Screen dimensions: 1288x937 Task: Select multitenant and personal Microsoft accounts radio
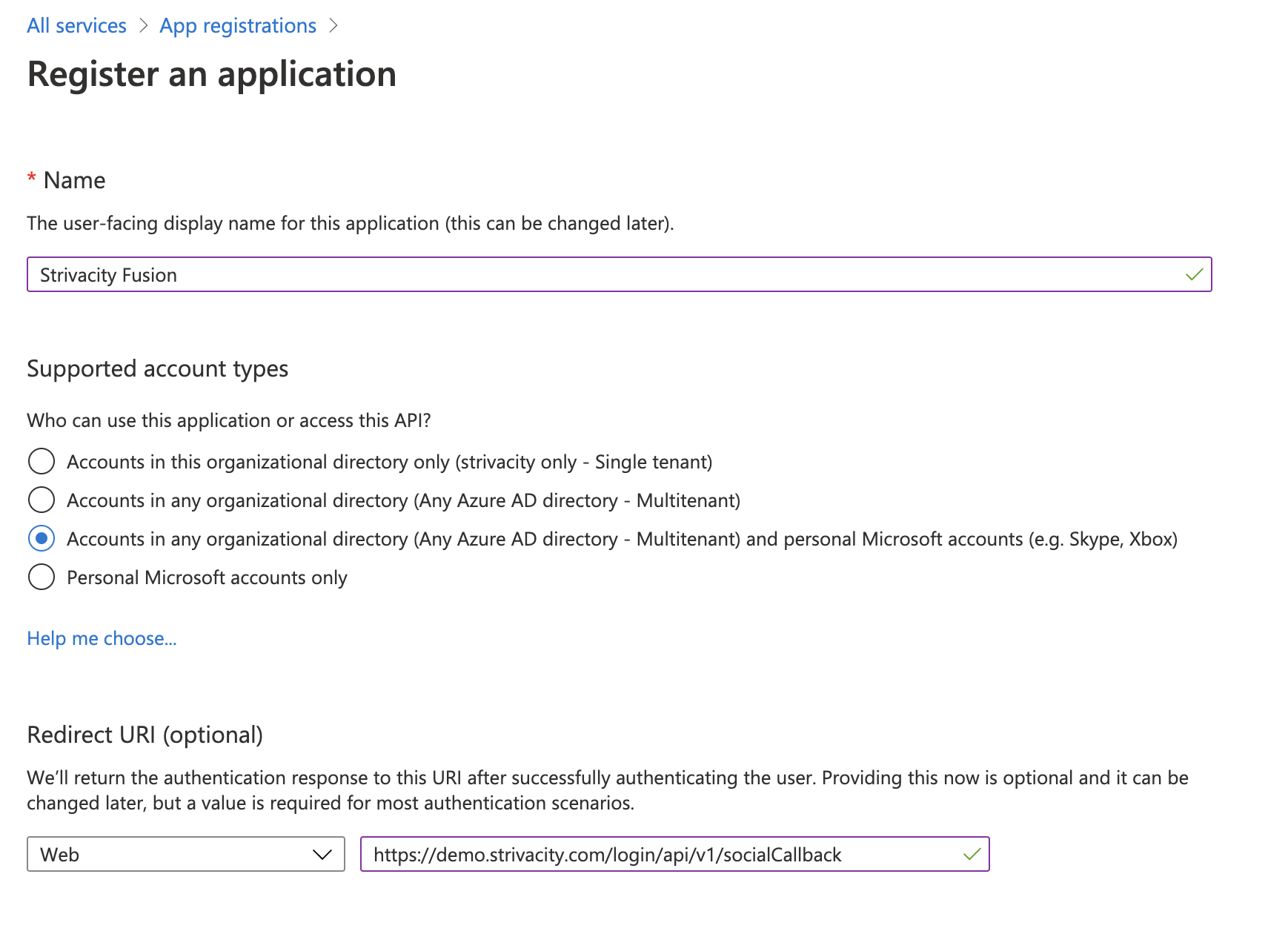coord(42,538)
